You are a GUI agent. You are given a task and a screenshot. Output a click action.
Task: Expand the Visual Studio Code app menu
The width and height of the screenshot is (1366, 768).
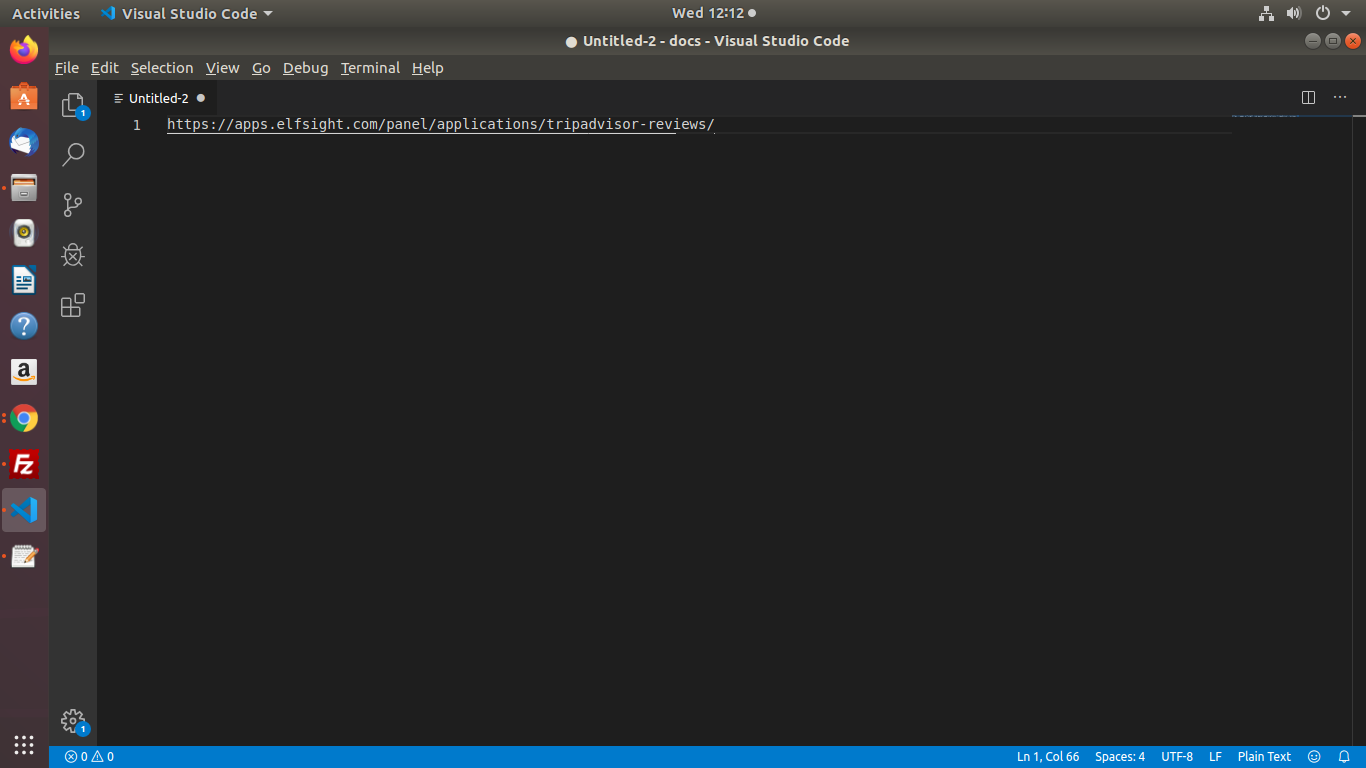pos(187,14)
